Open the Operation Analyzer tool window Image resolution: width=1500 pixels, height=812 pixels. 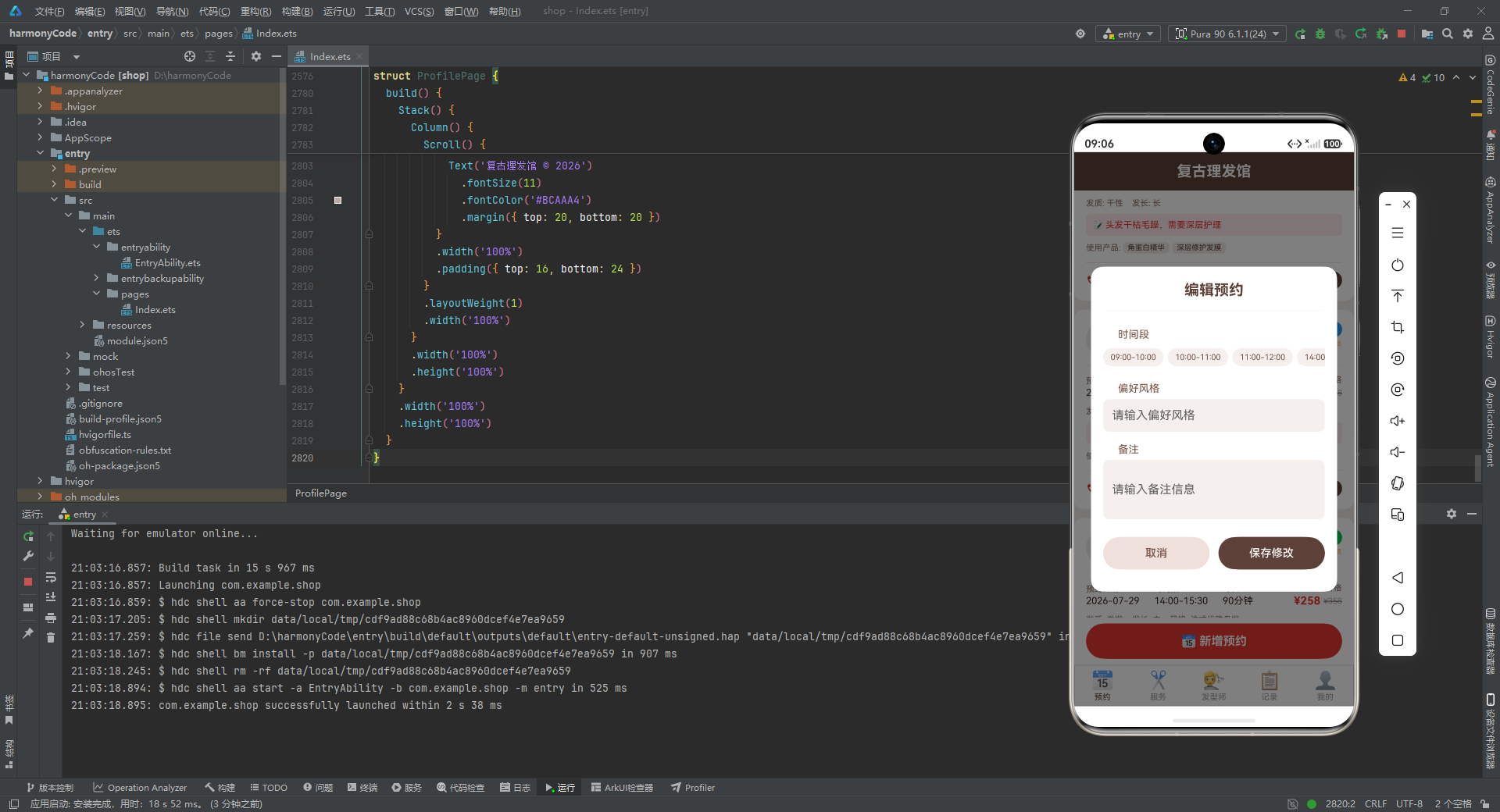coord(140,788)
